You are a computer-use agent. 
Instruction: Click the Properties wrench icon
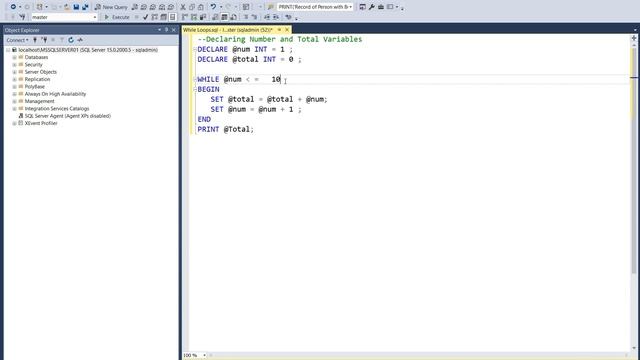click(x=371, y=7)
